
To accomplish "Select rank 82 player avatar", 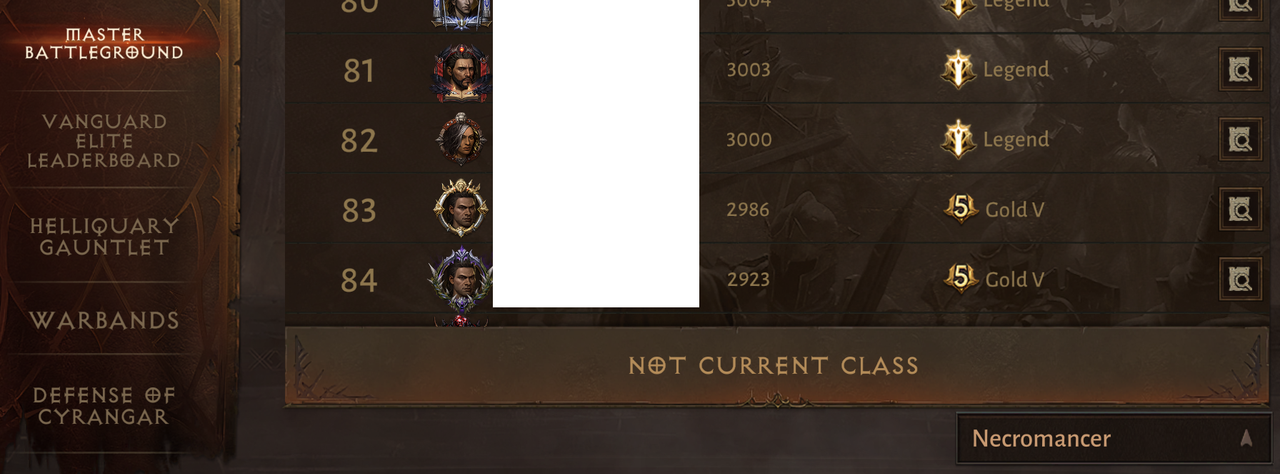I will pyautogui.click(x=461, y=139).
